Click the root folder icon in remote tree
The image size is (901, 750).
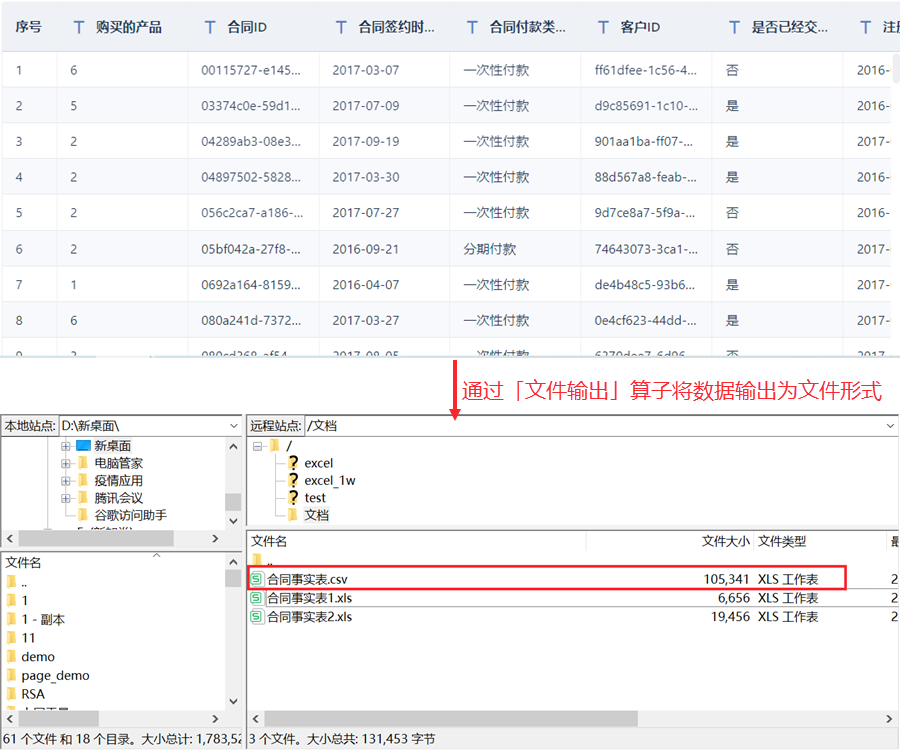point(275,445)
